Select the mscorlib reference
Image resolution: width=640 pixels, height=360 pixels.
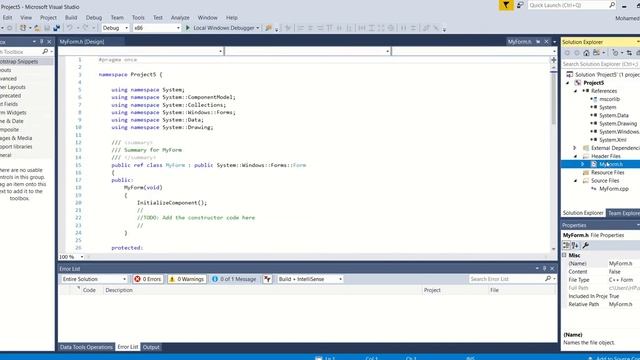point(609,99)
